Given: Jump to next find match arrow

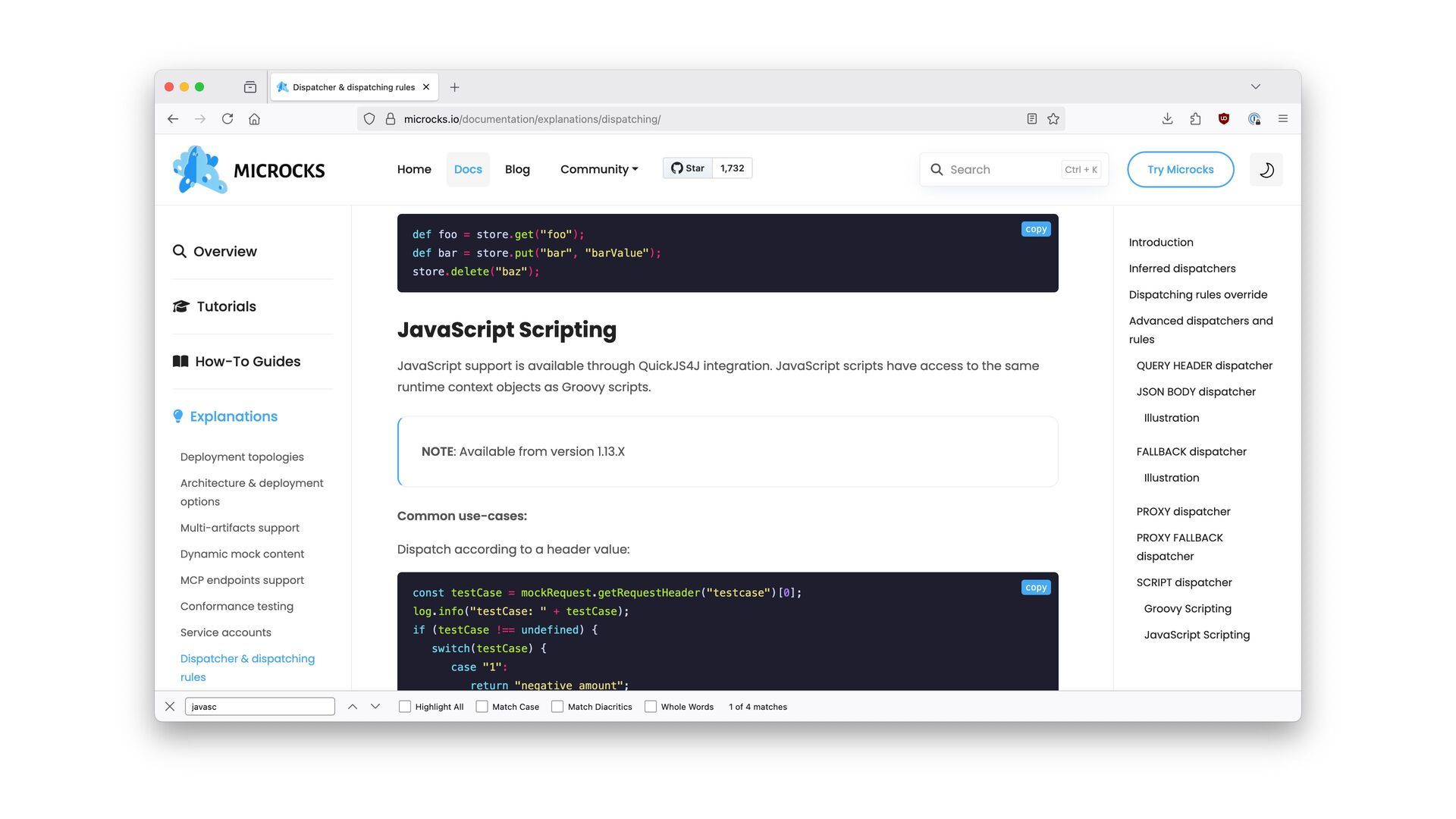Looking at the screenshot, I should (x=375, y=707).
